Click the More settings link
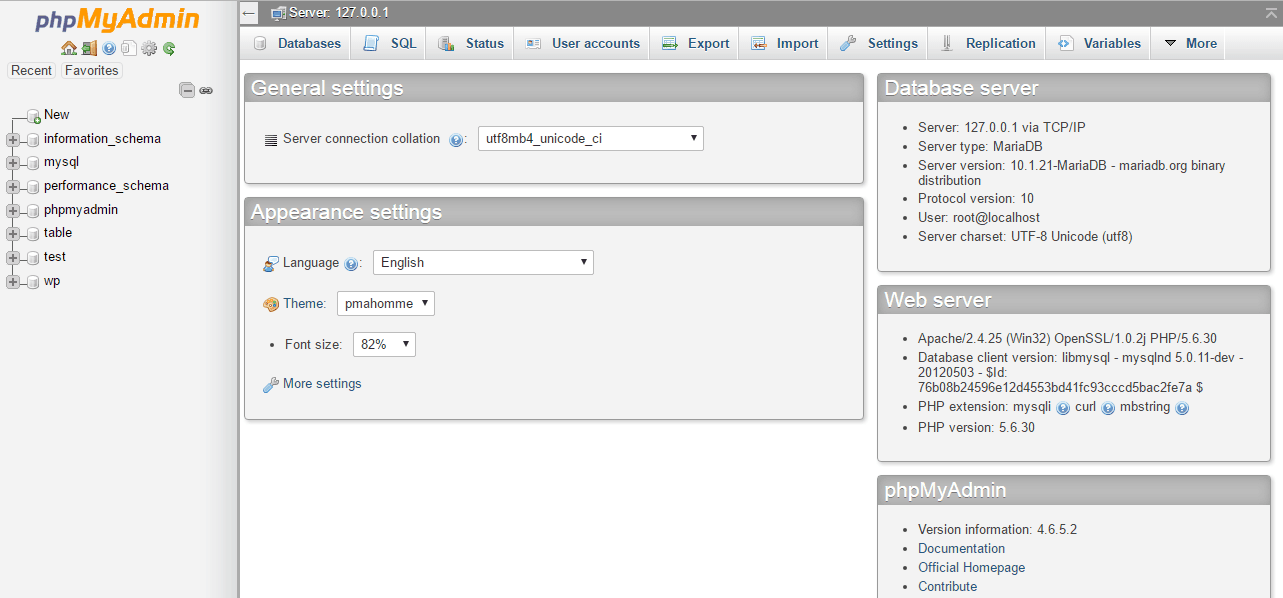 click(322, 384)
